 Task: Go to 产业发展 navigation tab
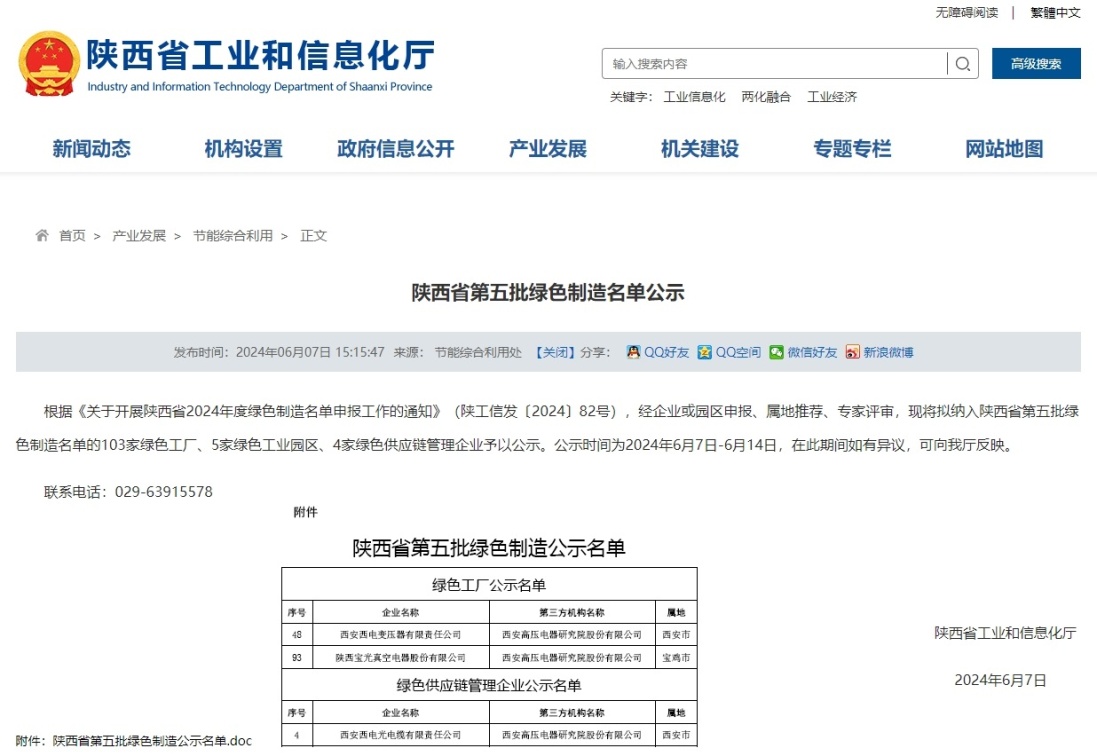tap(547, 149)
